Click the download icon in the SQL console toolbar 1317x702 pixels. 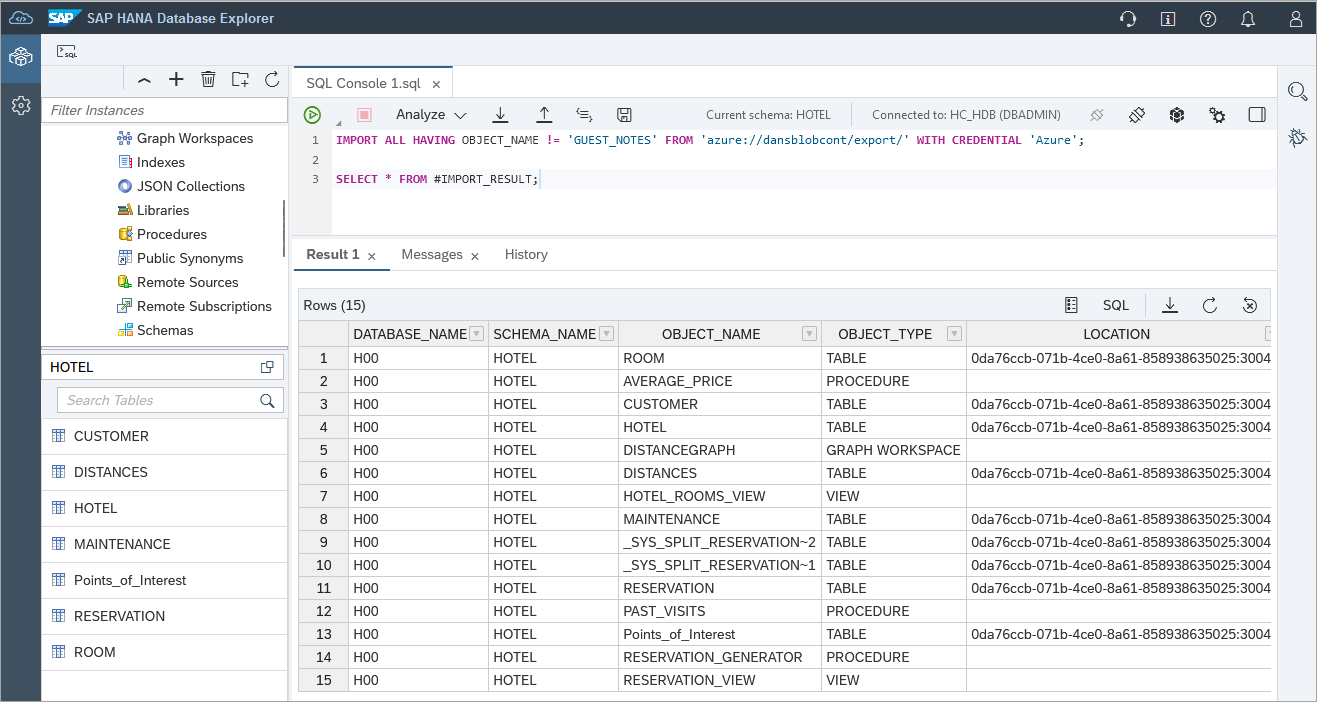(x=501, y=115)
